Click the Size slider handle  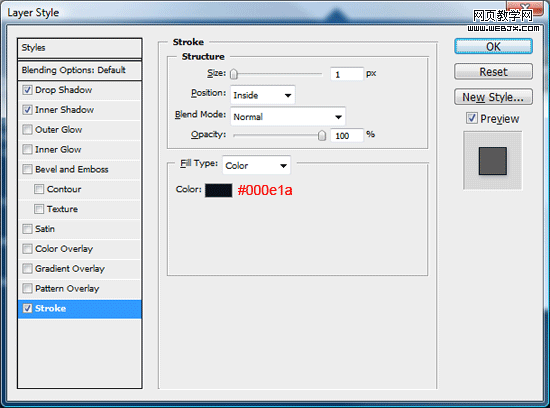[x=234, y=74]
